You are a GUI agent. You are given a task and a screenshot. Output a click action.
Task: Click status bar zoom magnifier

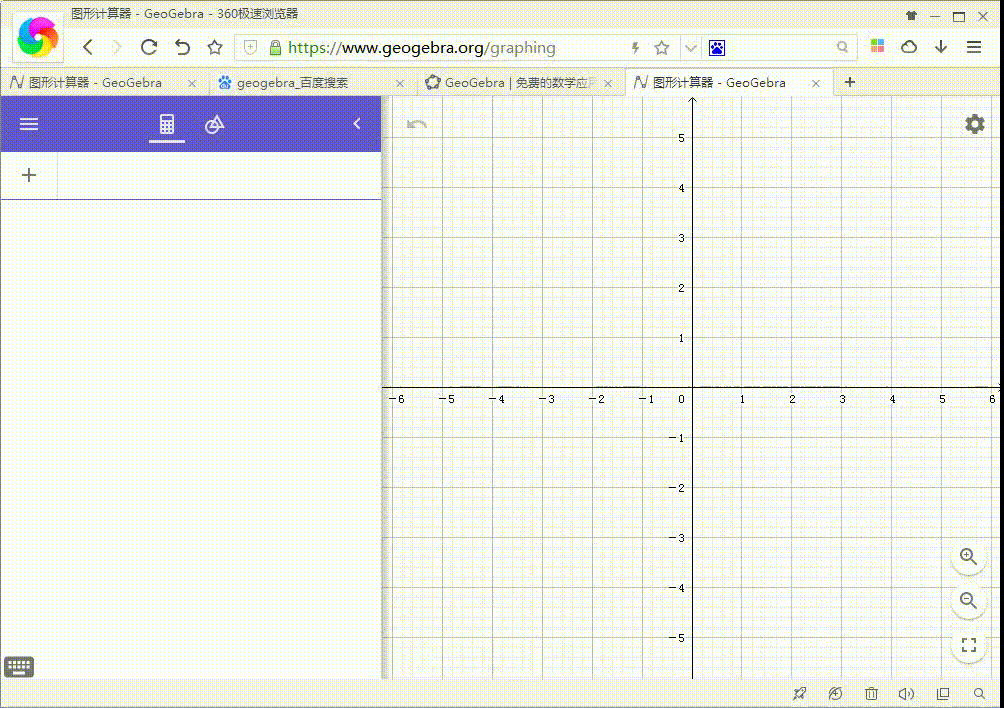pos(979,693)
